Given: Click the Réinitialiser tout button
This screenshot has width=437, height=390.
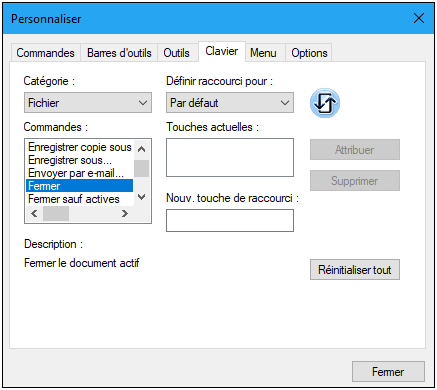Looking at the screenshot, I should pos(355,270).
